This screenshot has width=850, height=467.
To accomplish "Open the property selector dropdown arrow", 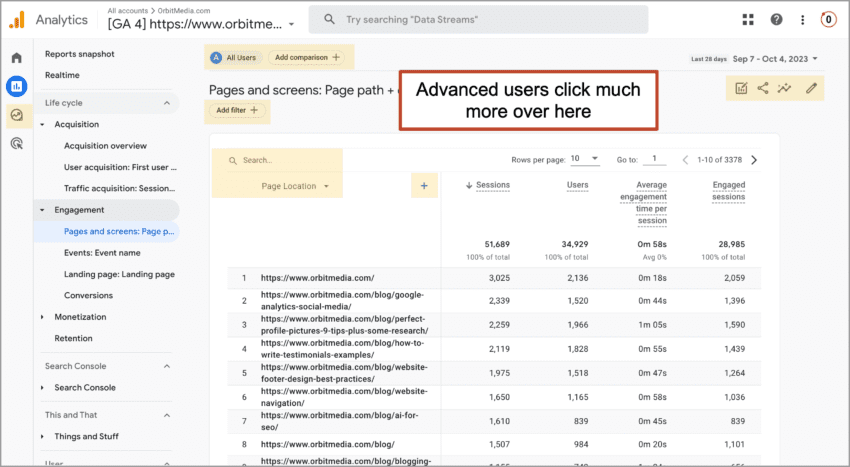I will point(292,24).
